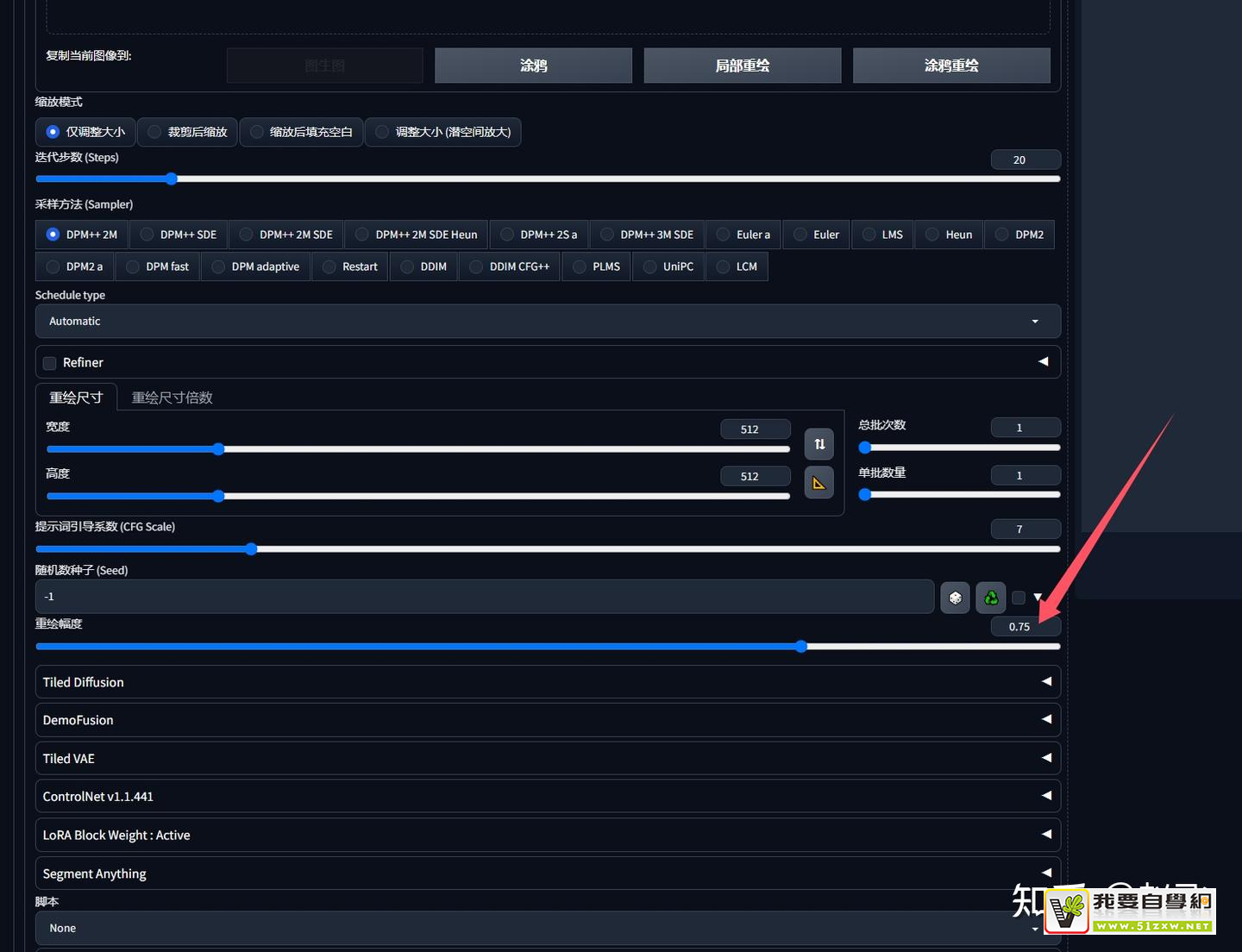Viewport: 1242px width, 952px height.
Task: Click the 涂鸦重绘 button
Action: click(x=951, y=66)
